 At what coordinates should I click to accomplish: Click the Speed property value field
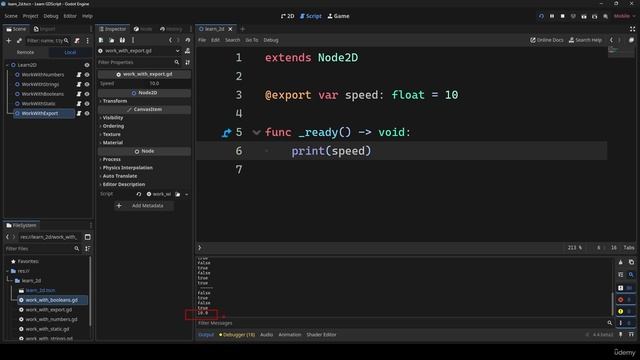coord(167,83)
